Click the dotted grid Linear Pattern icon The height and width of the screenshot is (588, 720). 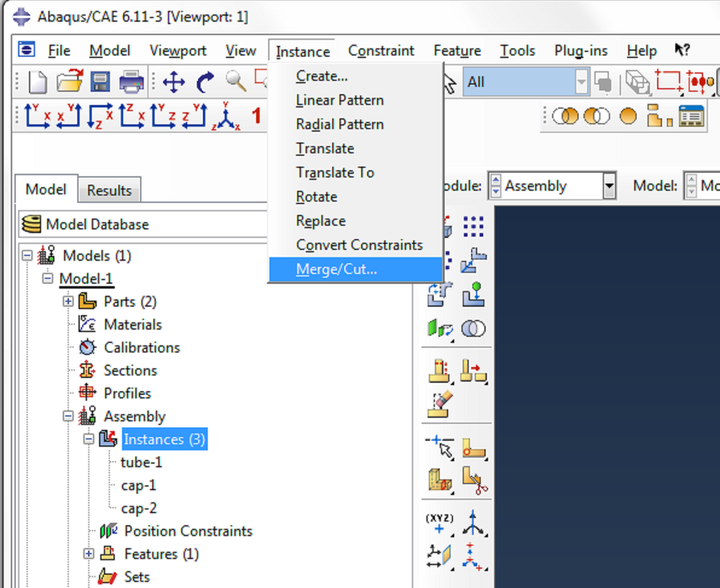tap(473, 226)
